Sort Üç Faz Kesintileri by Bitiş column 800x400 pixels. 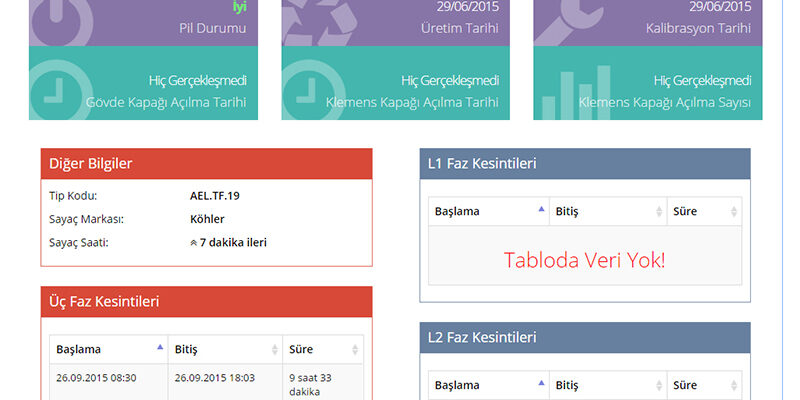(x=225, y=349)
